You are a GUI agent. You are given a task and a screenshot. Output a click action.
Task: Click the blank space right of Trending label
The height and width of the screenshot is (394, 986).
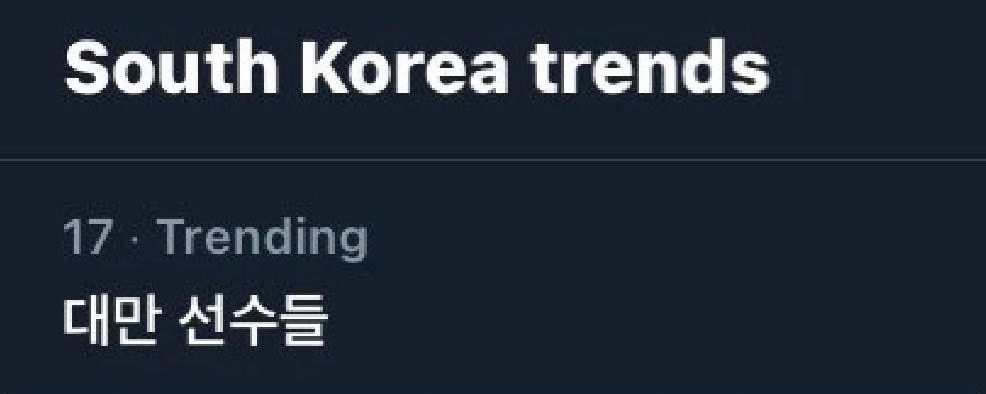click(x=673, y=239)
